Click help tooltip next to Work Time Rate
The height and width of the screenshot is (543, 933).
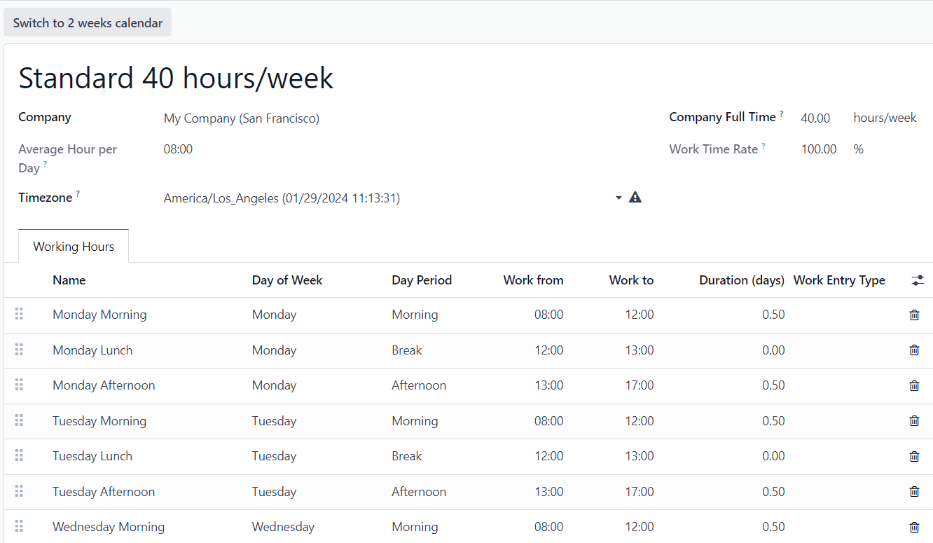point(764,146)
